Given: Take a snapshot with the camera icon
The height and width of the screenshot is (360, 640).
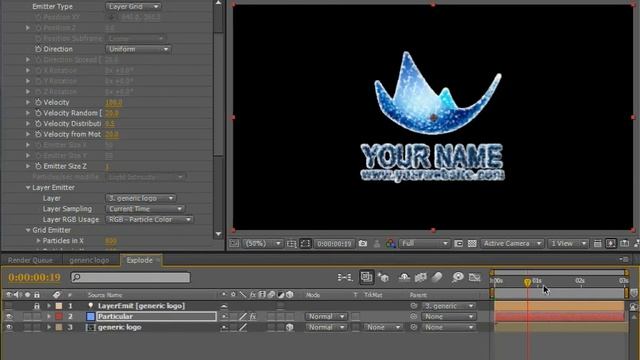Looking at the screenshot, I should [x=363, y=244].
